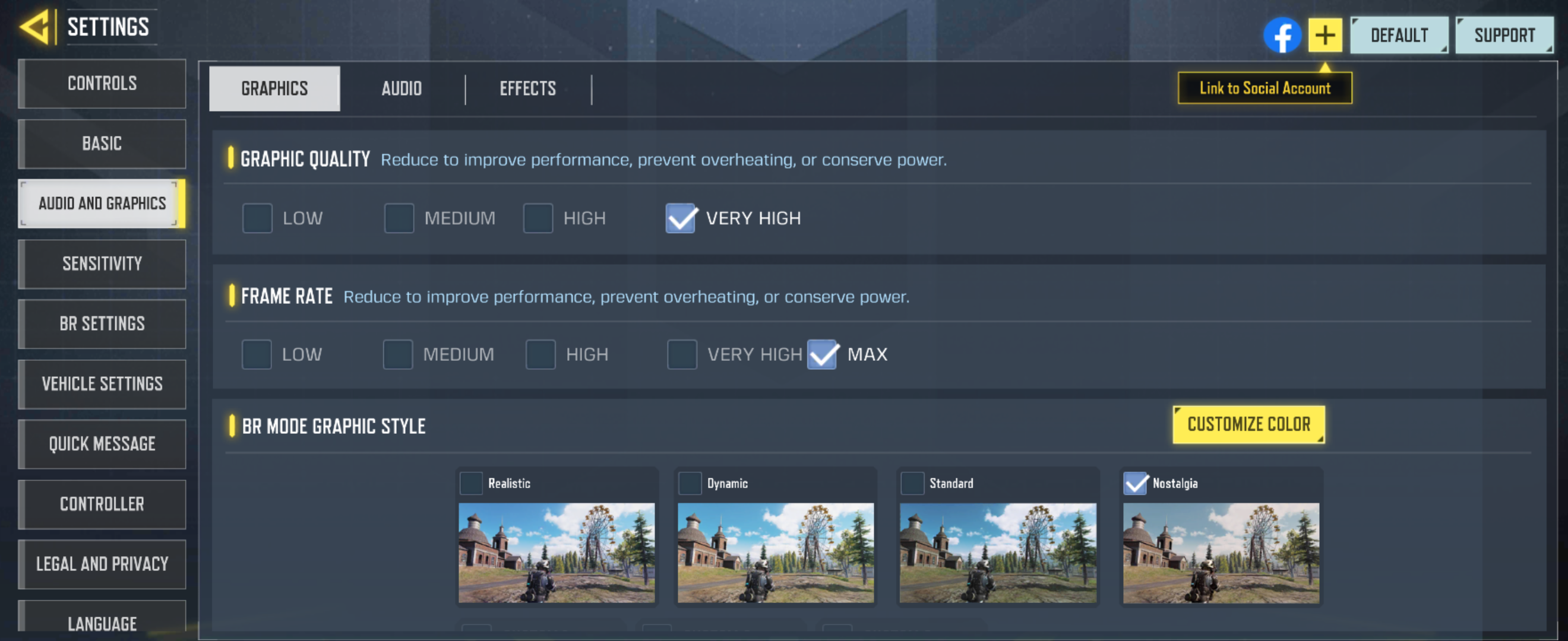Switch to the EFFECTS tab
This screenshot has width=1568, height=641.
(528, 89)
